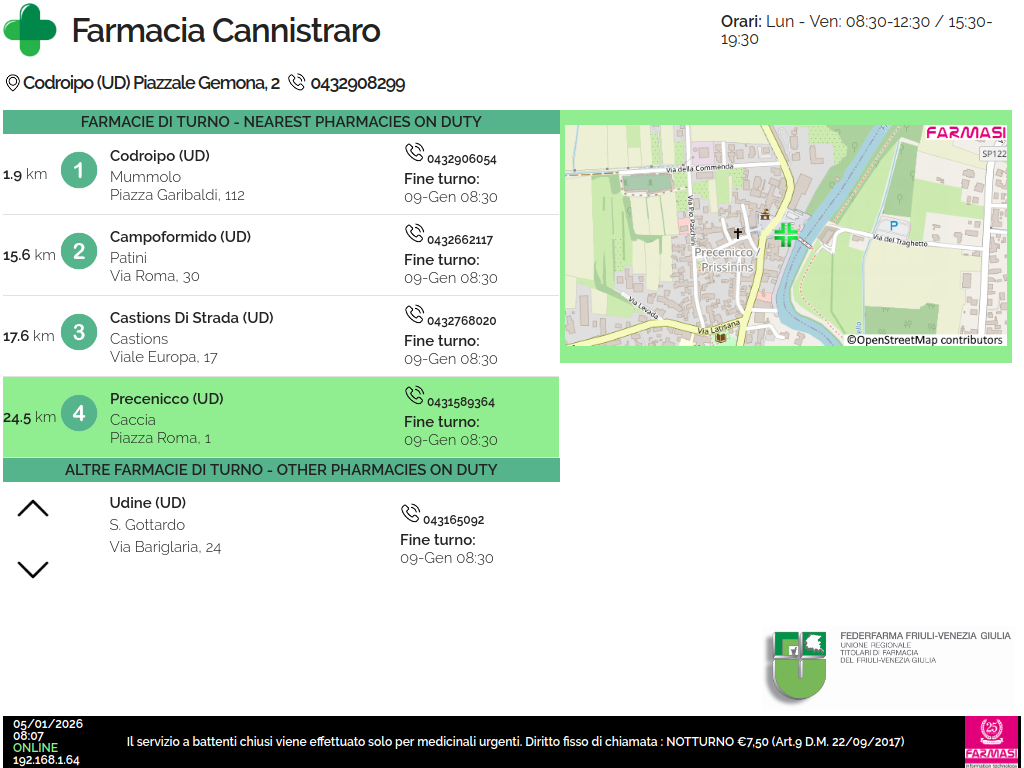Open the OpenStreetMap contributors link

point(924,340)
